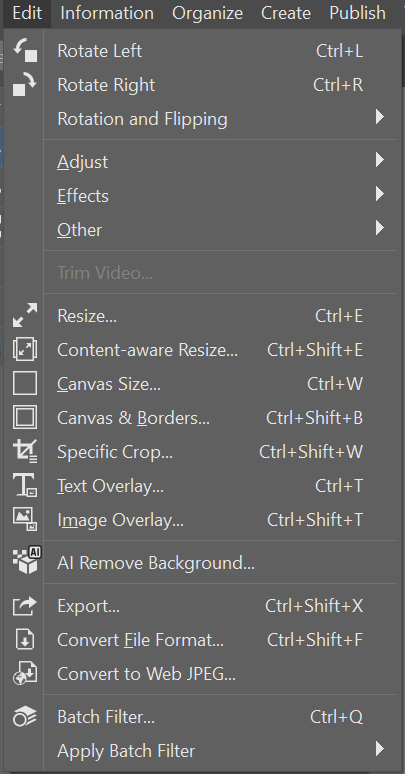
Task: Expand the Apply Batch Filter submenu
Action: tap(220, 750)
